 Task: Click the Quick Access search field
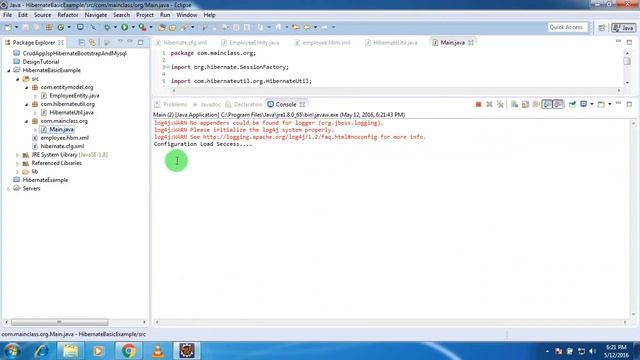point(567,27)
